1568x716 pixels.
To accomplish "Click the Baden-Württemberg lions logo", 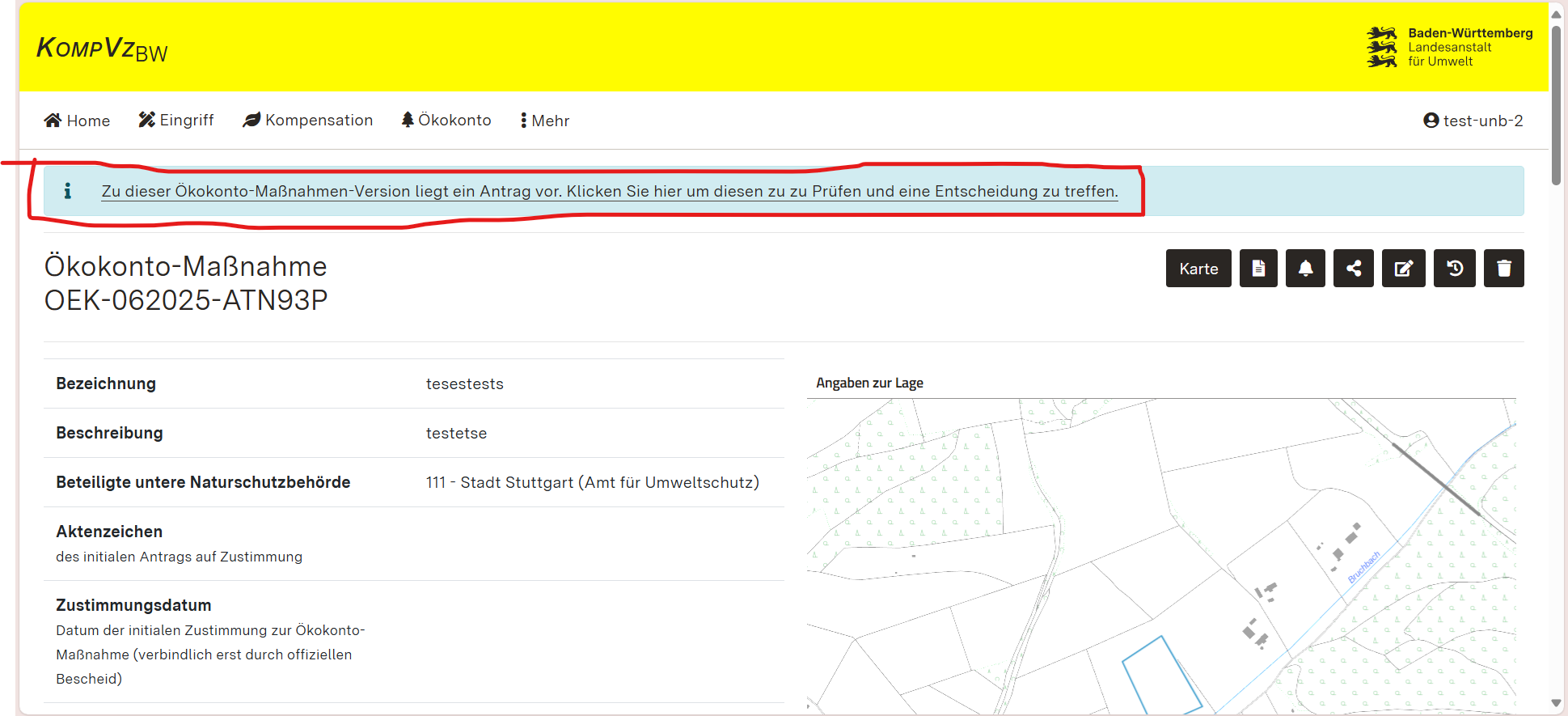I will [x=1381, y=47].
